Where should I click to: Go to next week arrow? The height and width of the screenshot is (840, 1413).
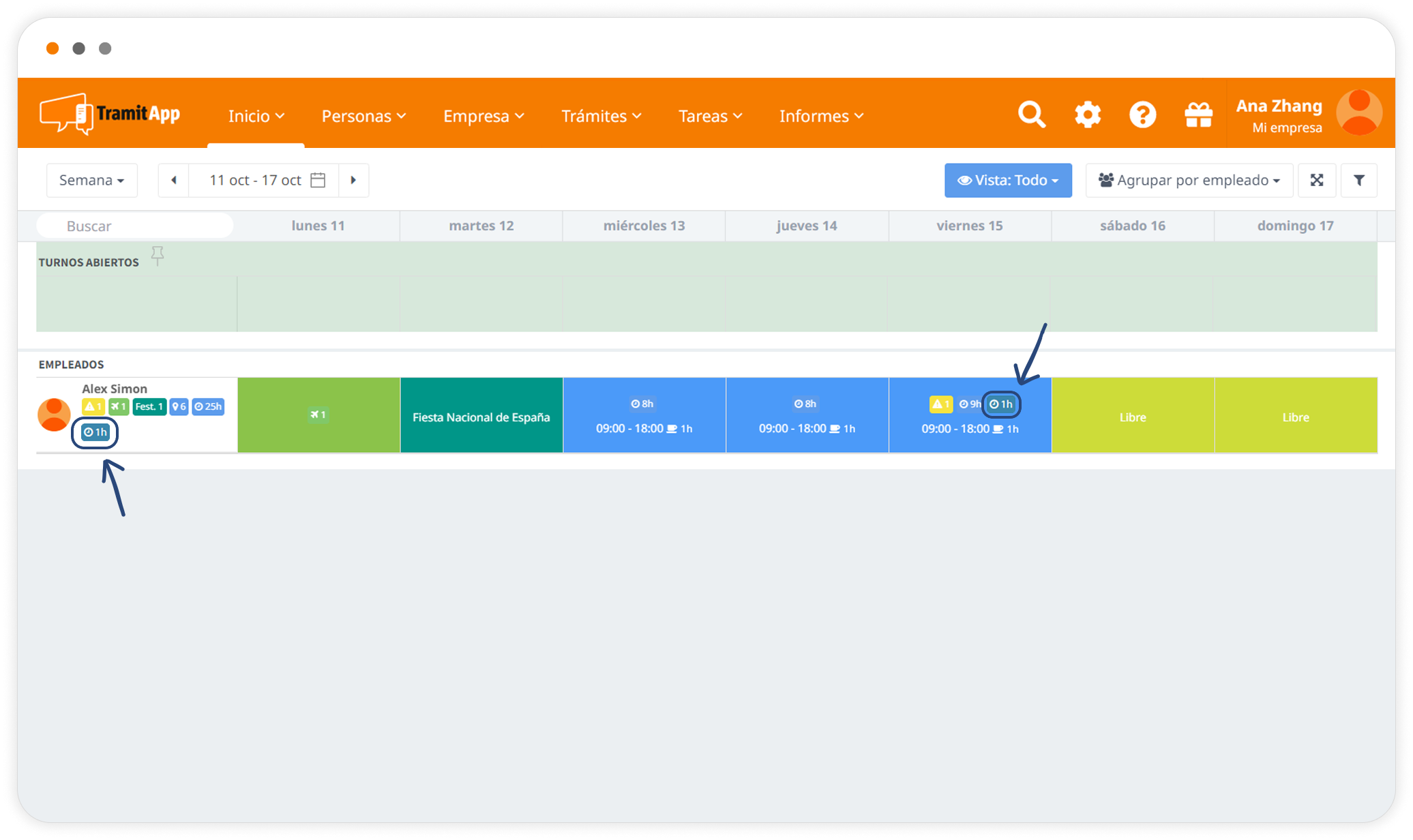[353, 180]
